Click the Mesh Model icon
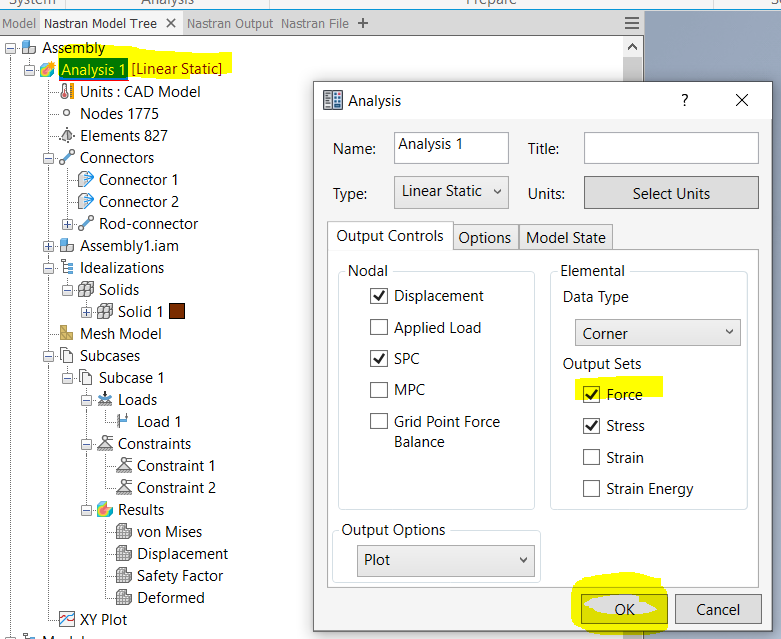This screenshot has width=781, height=639. [x=67, y=333]
